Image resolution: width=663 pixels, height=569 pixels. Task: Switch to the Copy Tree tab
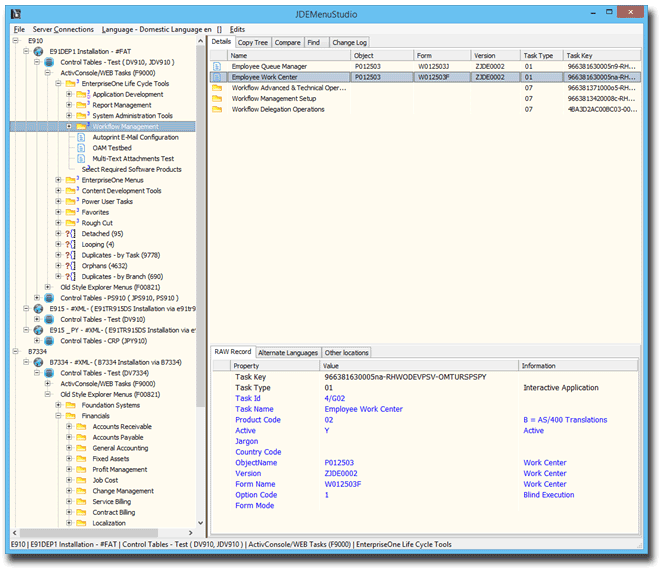click(252, 42)
